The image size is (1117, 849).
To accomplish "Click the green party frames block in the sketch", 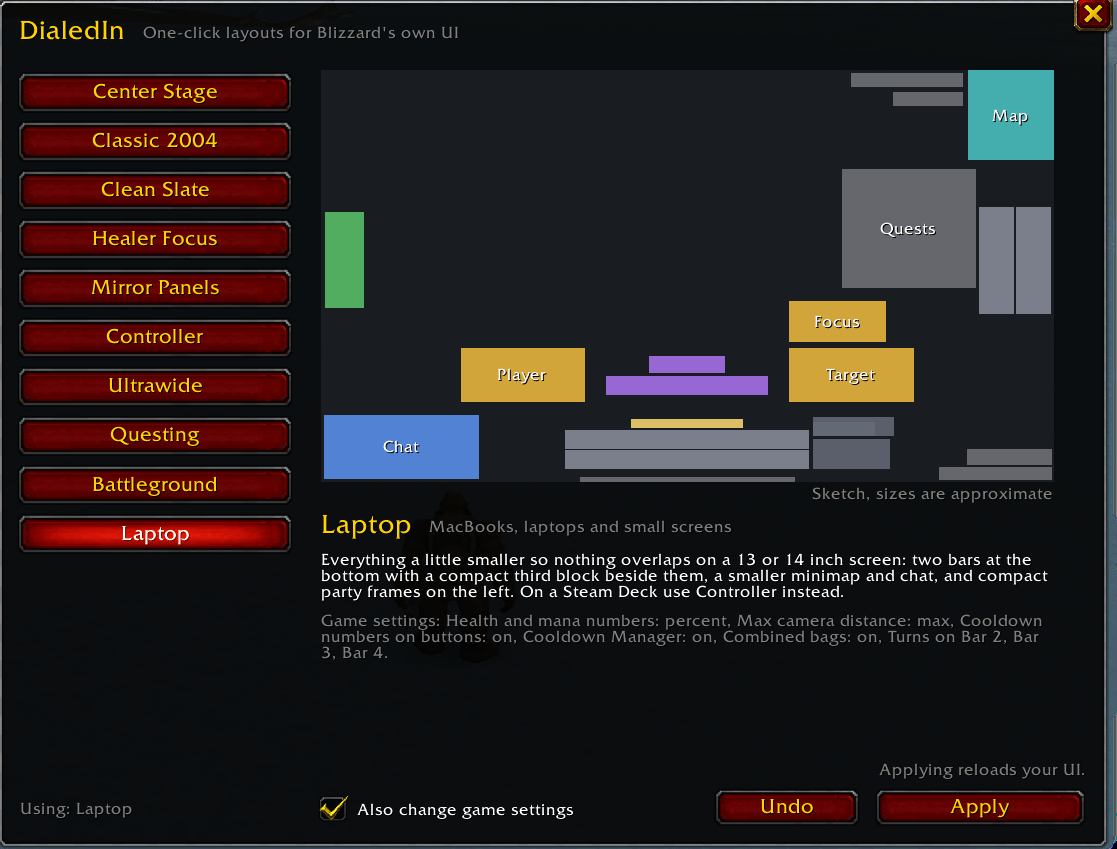I will [x=344, y=260].
